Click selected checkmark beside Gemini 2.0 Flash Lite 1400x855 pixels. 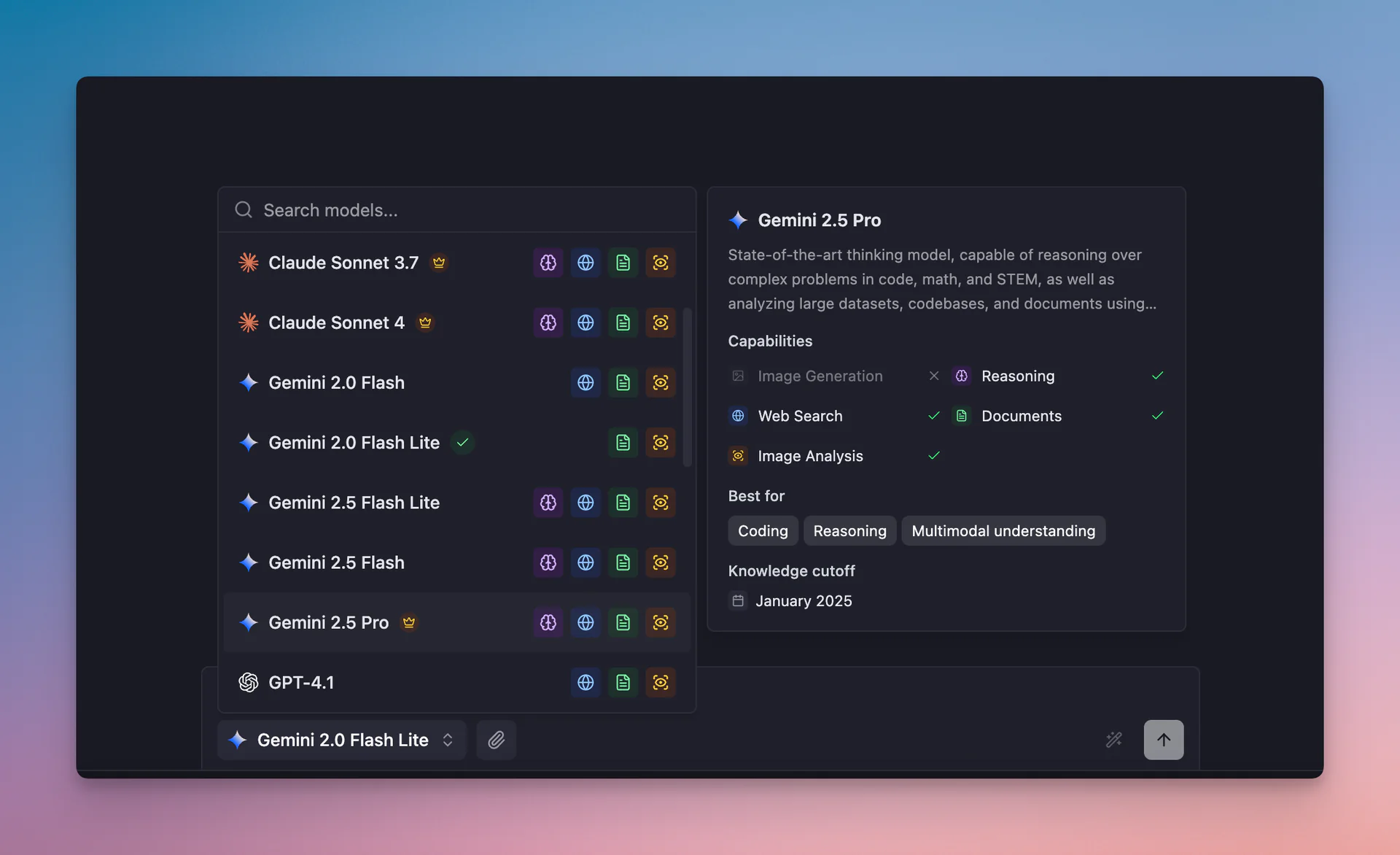click(x=462, y=442)
